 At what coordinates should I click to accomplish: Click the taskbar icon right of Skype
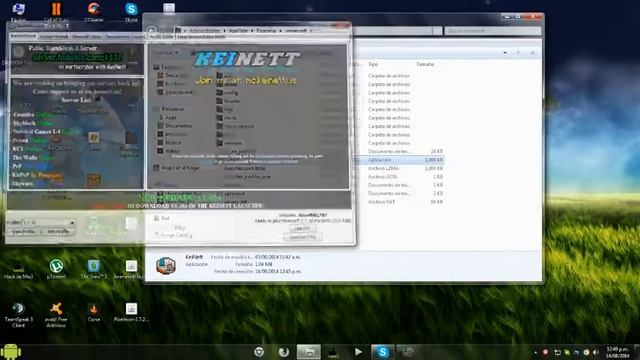click(407, 352)
